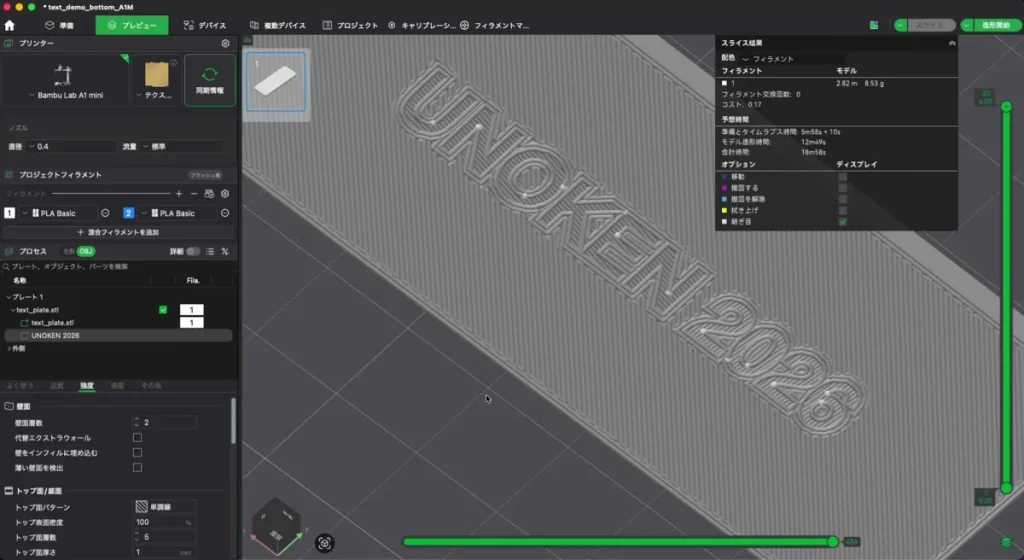The image size is (1024, 560).
Task: Expand the 外側 tree node
Action: 8,349
